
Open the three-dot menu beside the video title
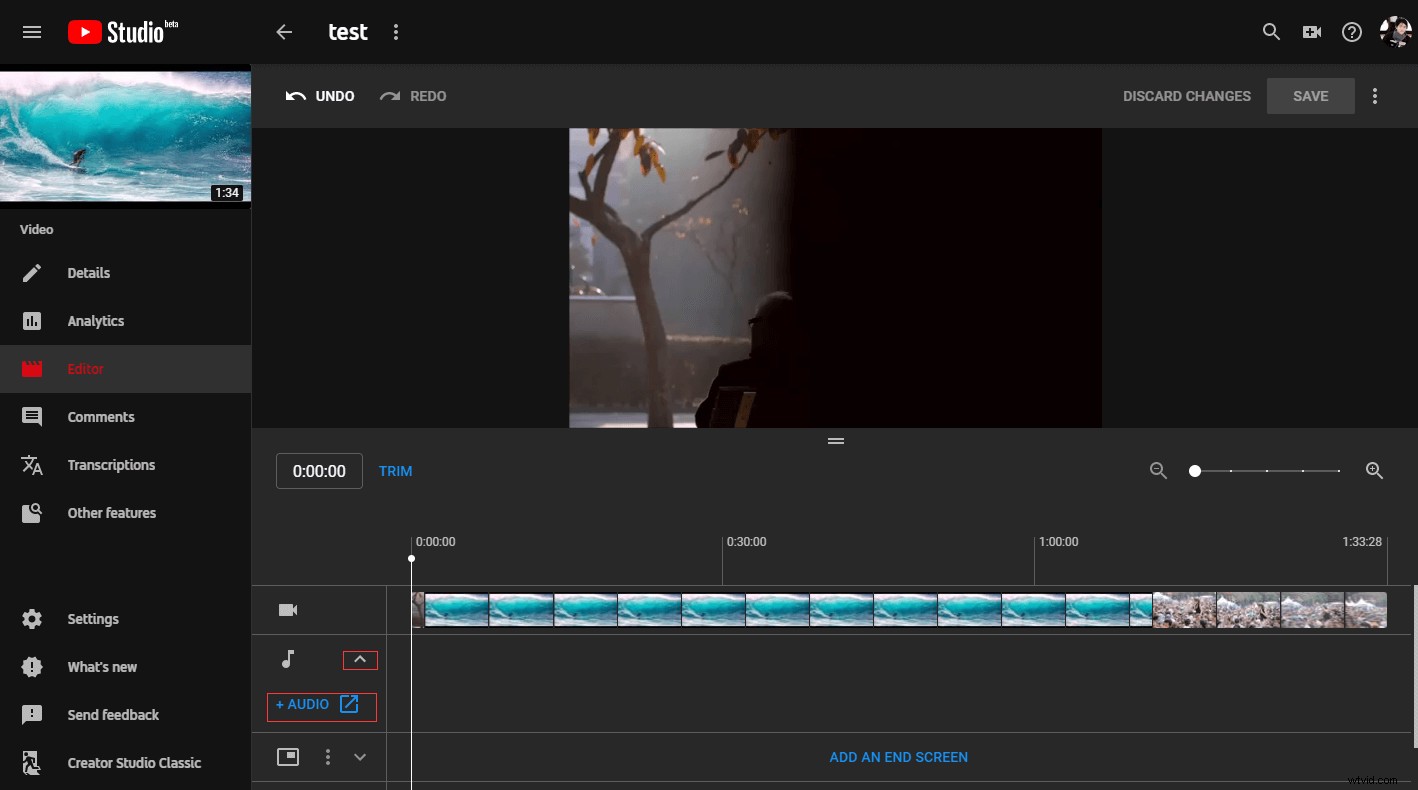click(396, 31)
